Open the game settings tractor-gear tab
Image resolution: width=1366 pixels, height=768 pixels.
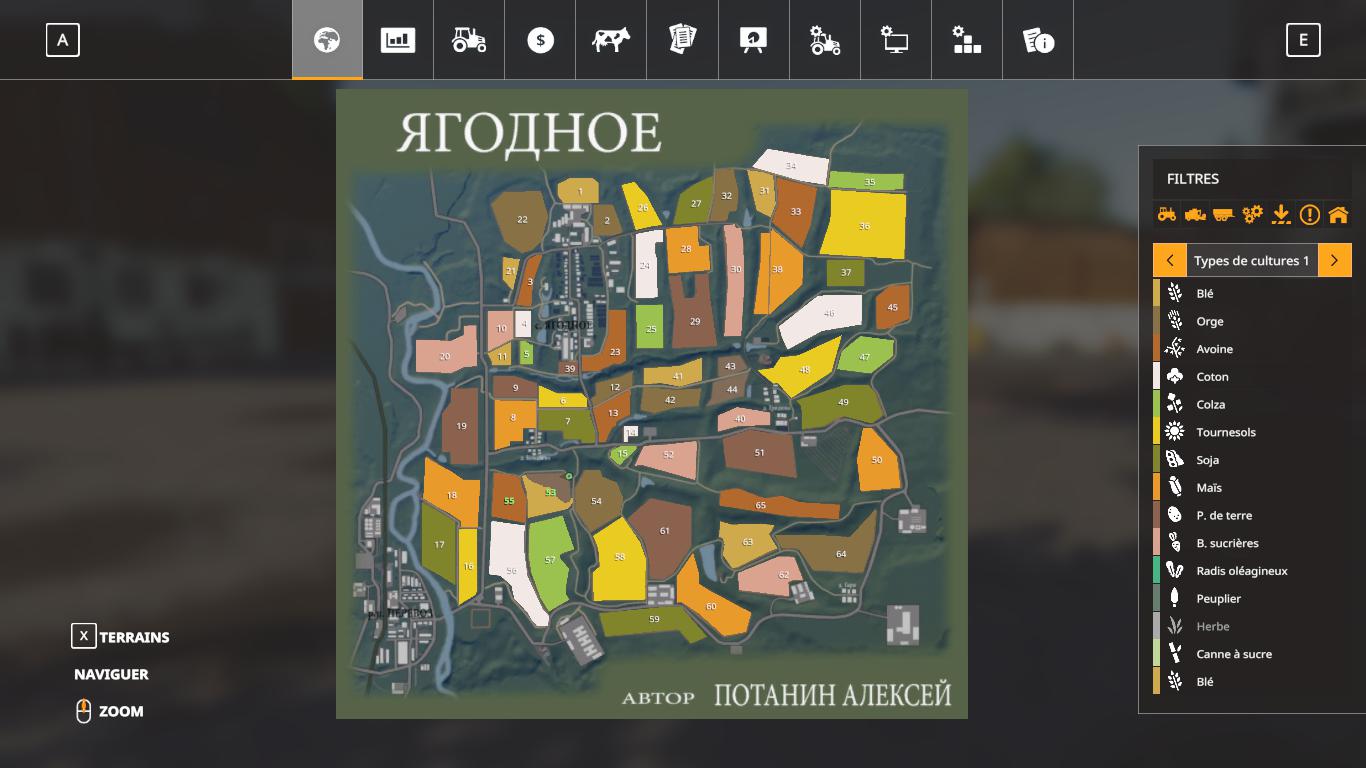pos(825,40)
